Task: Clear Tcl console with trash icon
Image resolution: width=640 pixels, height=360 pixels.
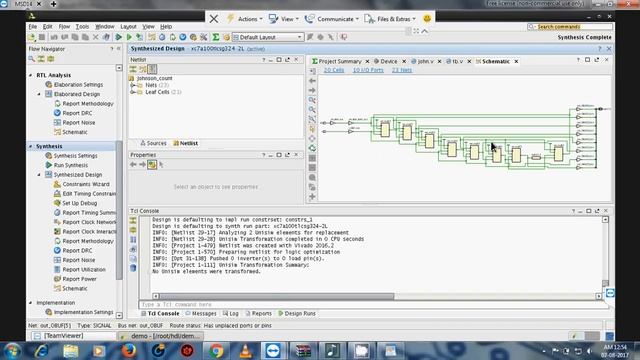Action: tap(133, 268)
